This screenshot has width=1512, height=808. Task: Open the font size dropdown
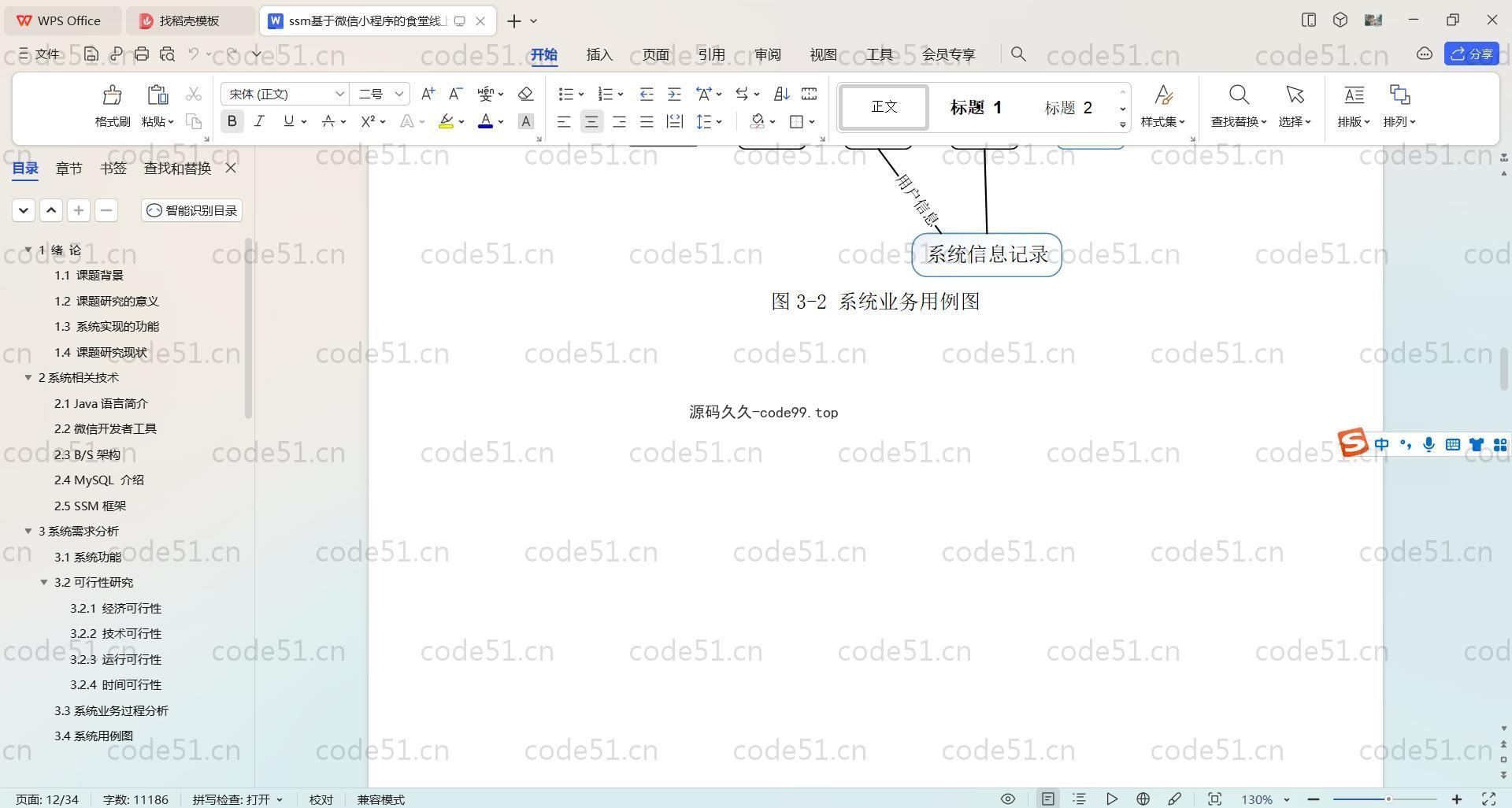[398, 95]
